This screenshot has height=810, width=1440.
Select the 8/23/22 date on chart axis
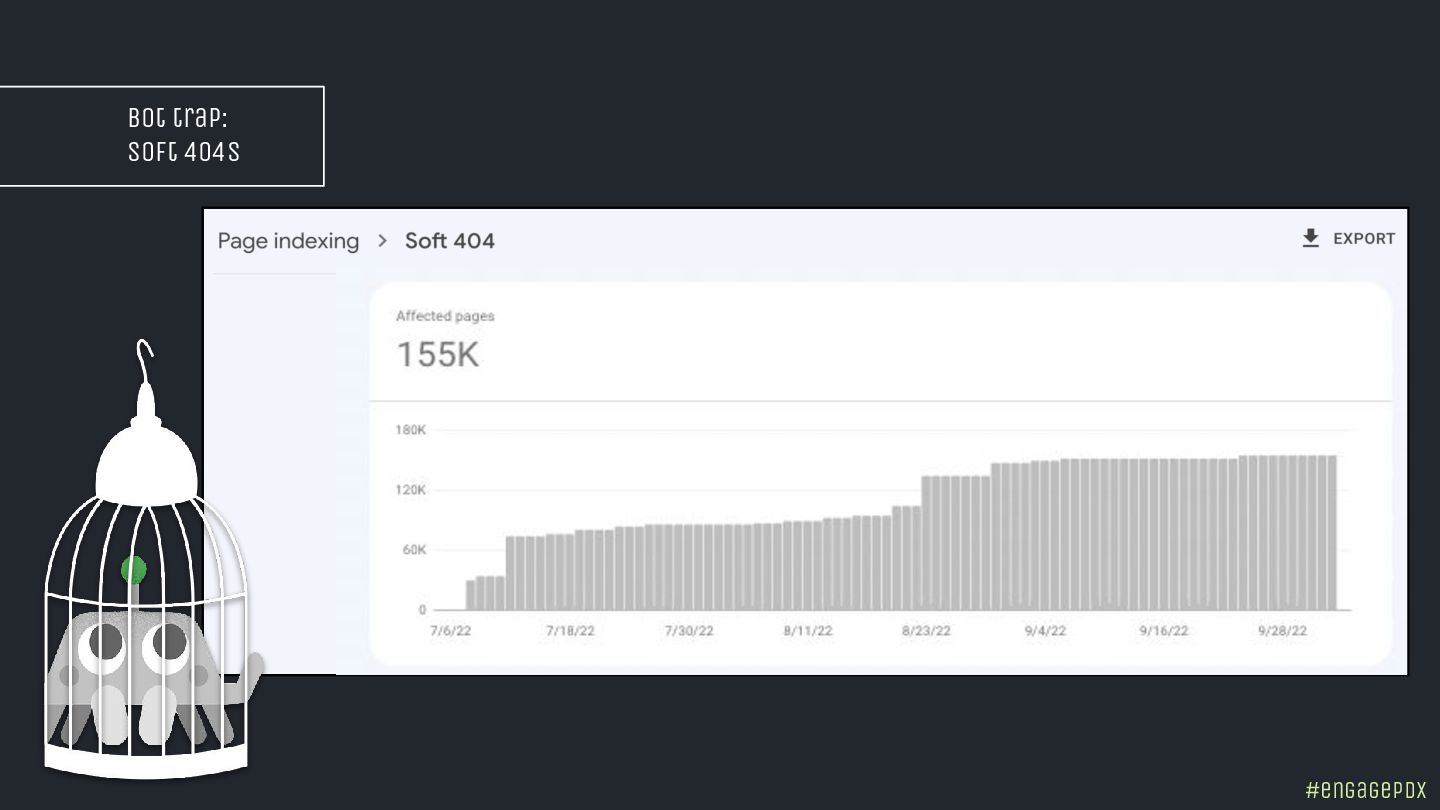pyautogui.click(x=926, y=631)
